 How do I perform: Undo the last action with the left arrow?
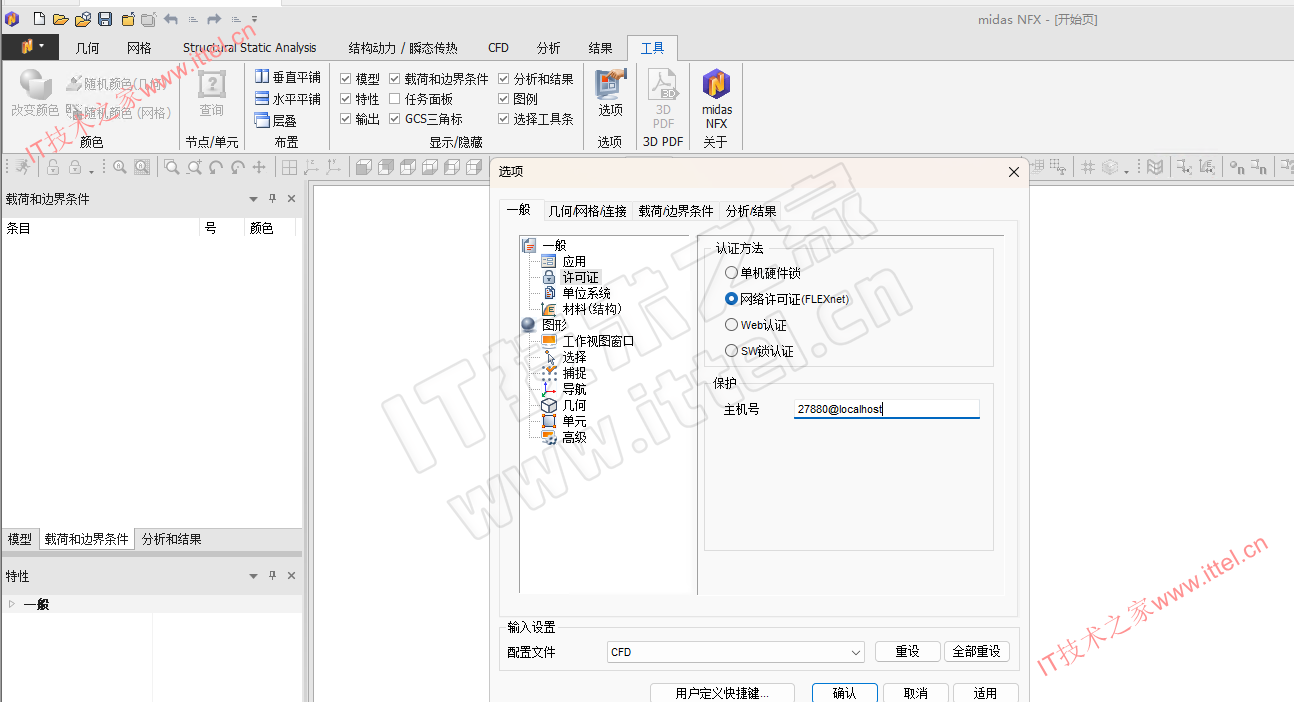coord(171,19)
